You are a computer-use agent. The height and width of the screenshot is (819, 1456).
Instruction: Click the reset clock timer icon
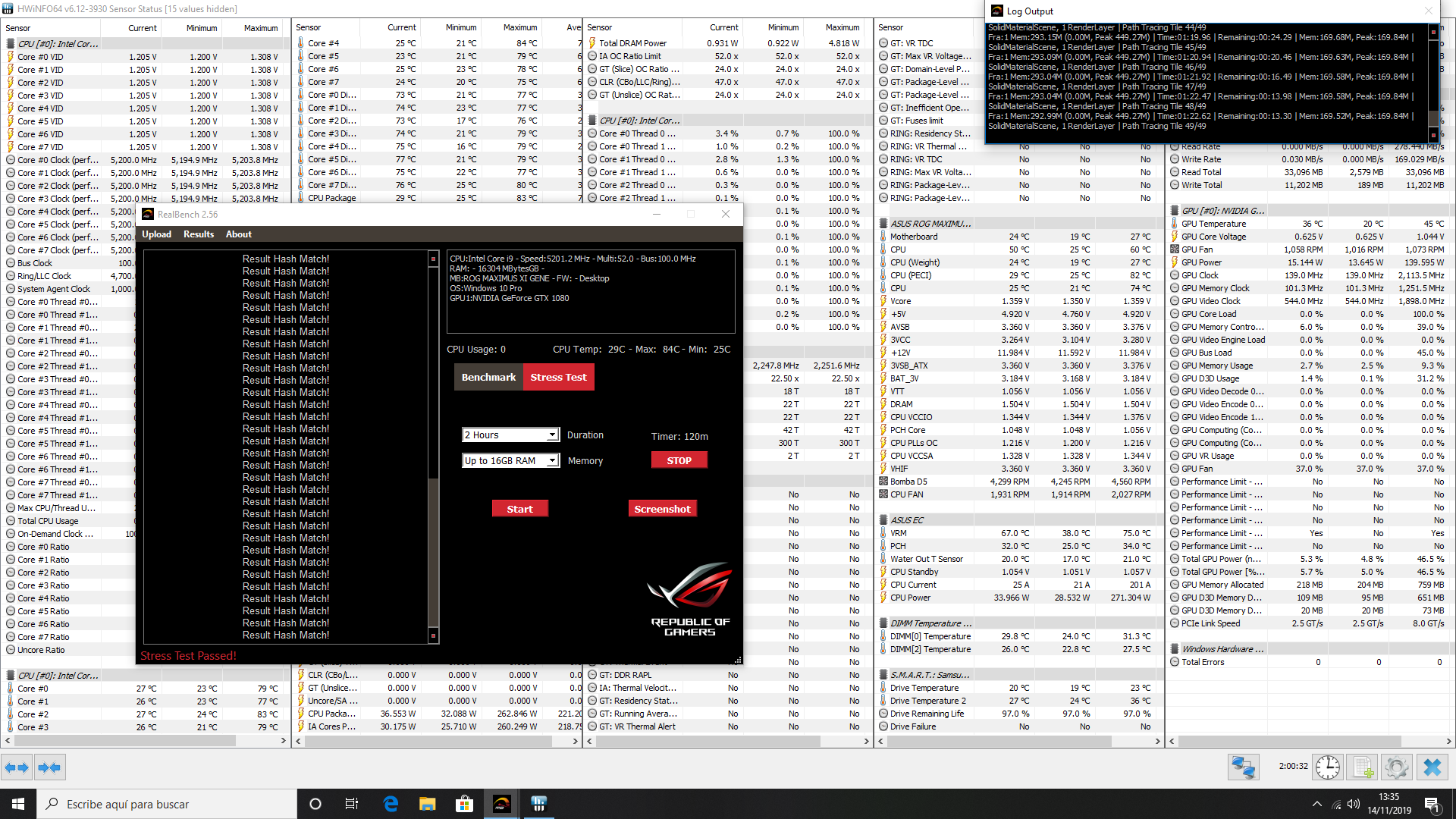point(1327,767)
